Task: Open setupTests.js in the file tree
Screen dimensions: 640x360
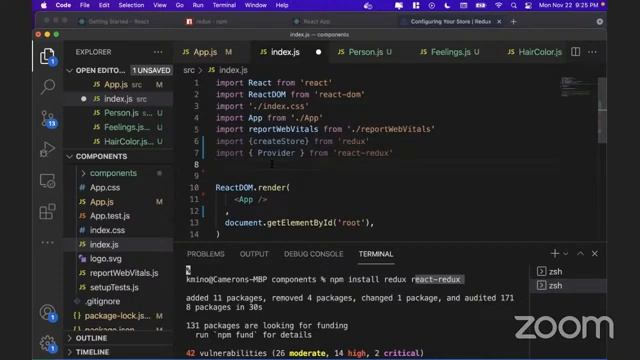Action: pos(118,287)
